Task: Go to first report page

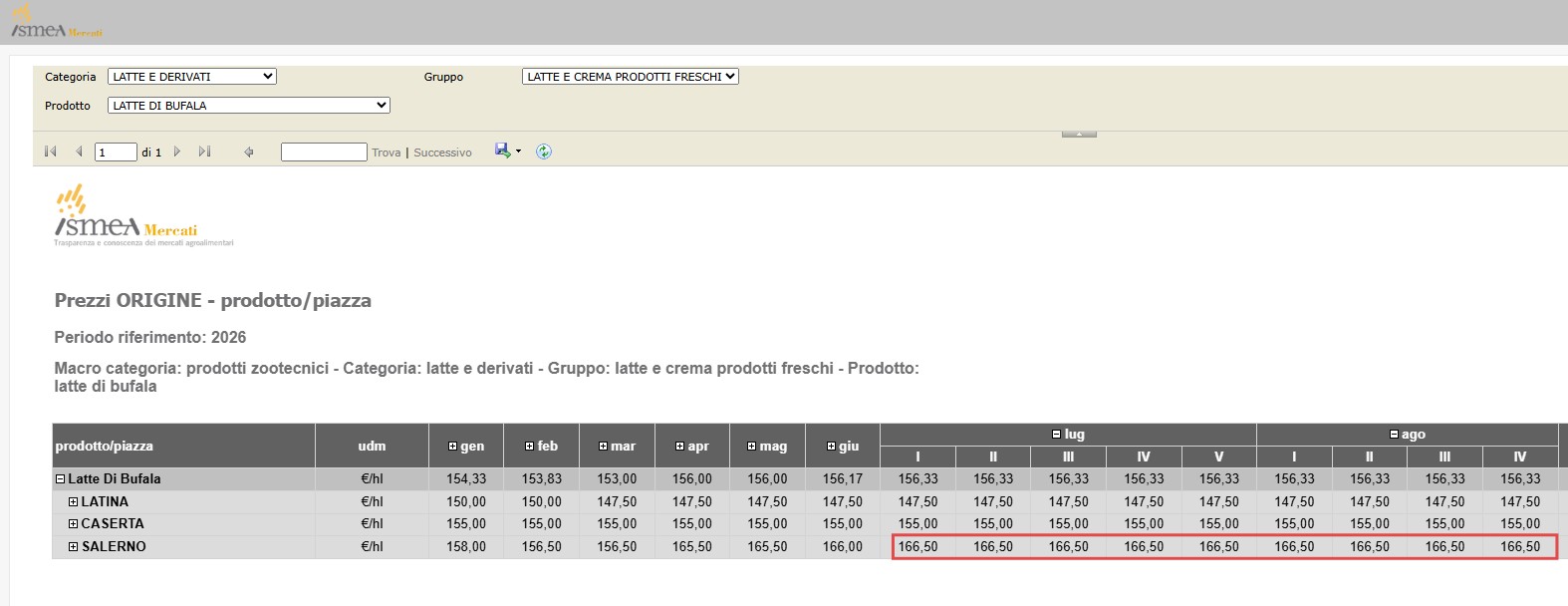Action: click(x=51, y=151)
